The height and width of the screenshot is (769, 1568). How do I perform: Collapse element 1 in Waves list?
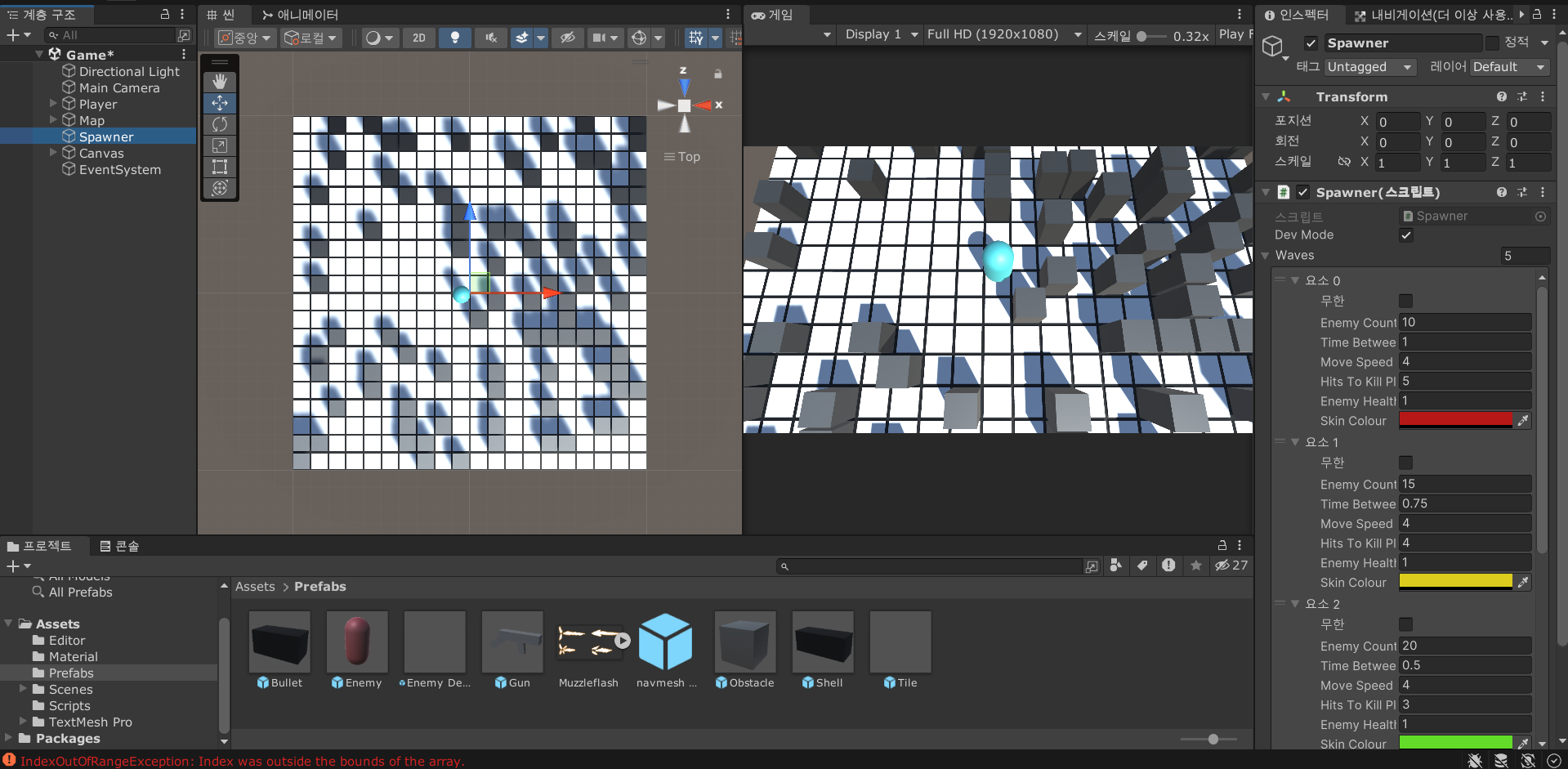tap(1295, 442)
